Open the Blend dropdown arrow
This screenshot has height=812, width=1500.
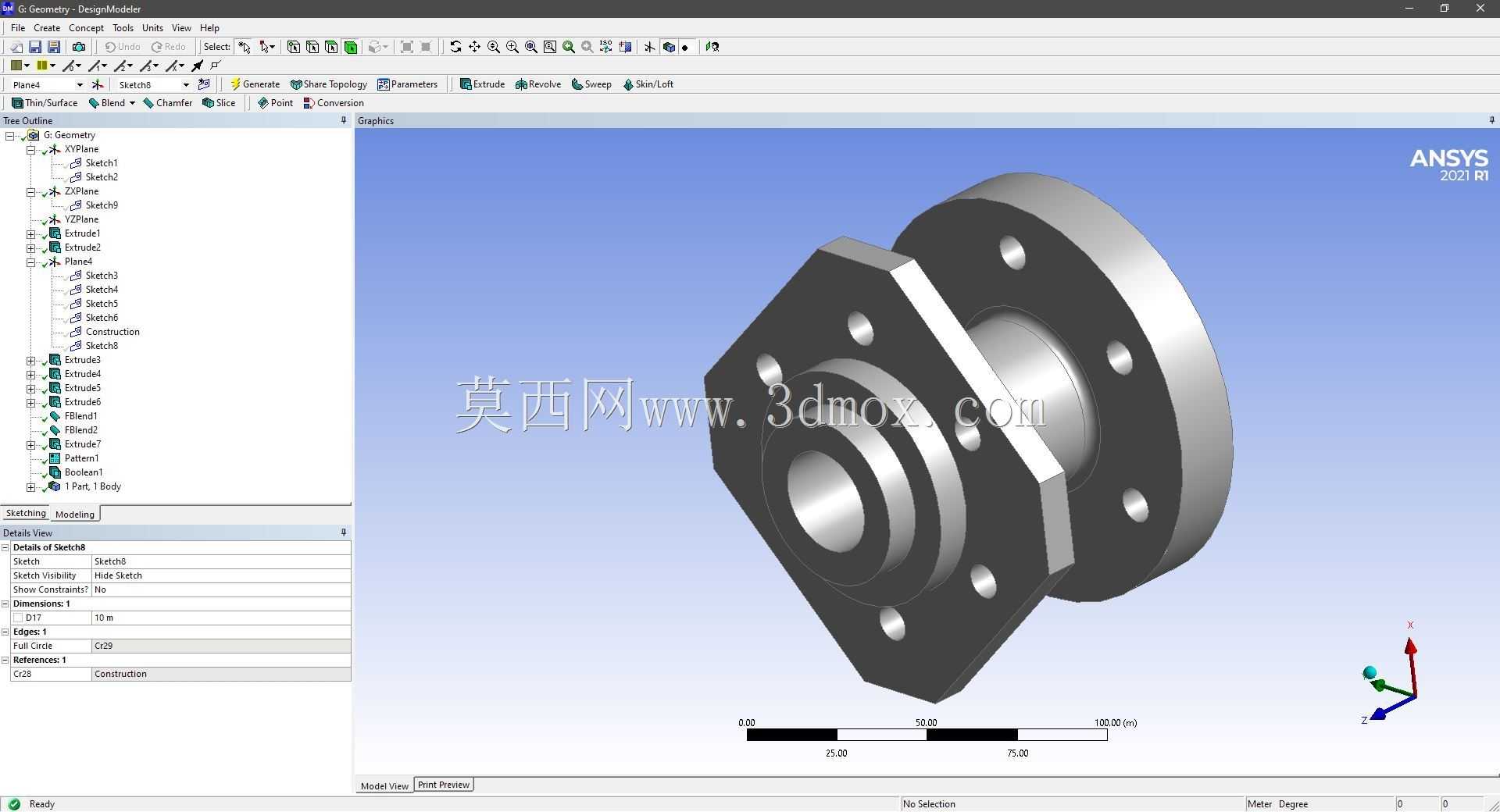coord(132,103)
